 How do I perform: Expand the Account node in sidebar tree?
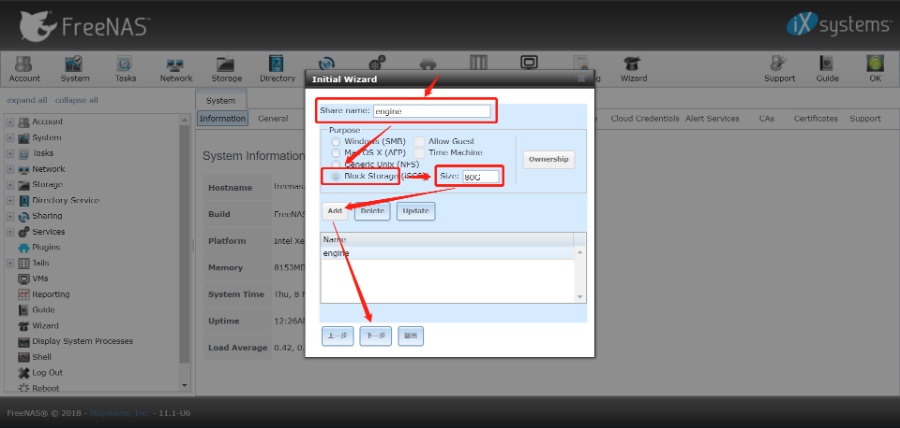(x=10, y=122)
